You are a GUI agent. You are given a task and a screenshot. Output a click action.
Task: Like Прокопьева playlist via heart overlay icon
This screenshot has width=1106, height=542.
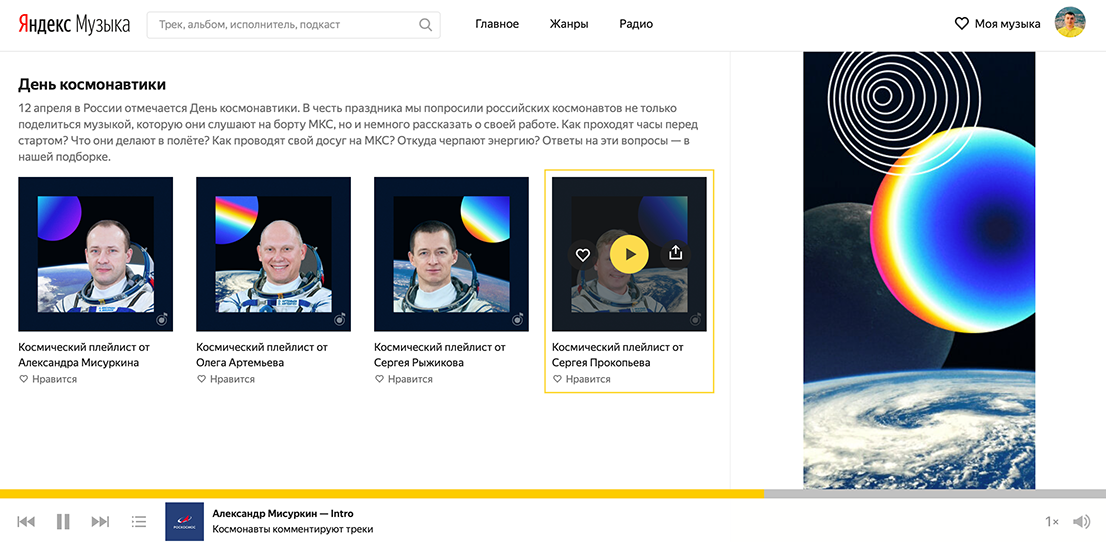point(583,255)
